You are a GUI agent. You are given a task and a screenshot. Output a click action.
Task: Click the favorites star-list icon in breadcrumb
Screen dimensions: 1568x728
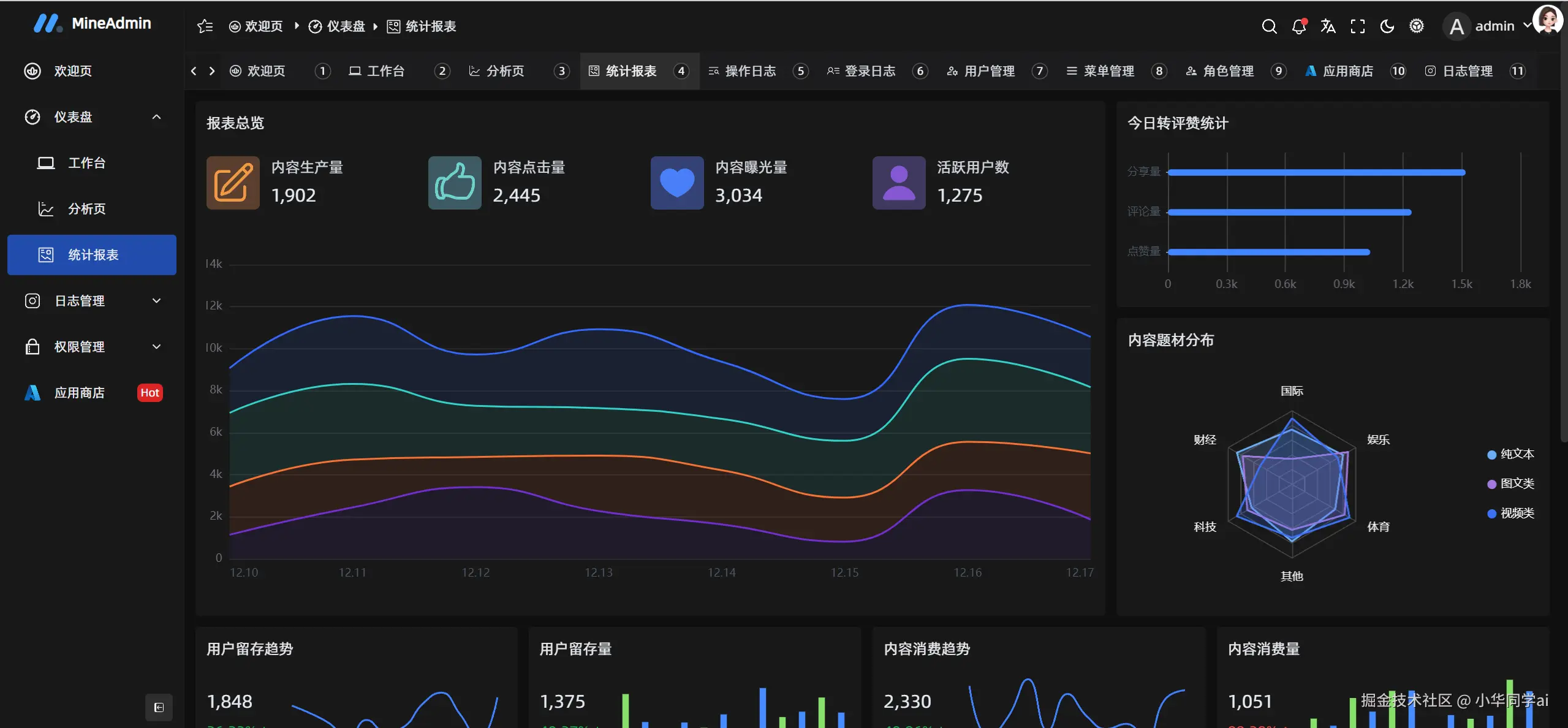point(205,26)
